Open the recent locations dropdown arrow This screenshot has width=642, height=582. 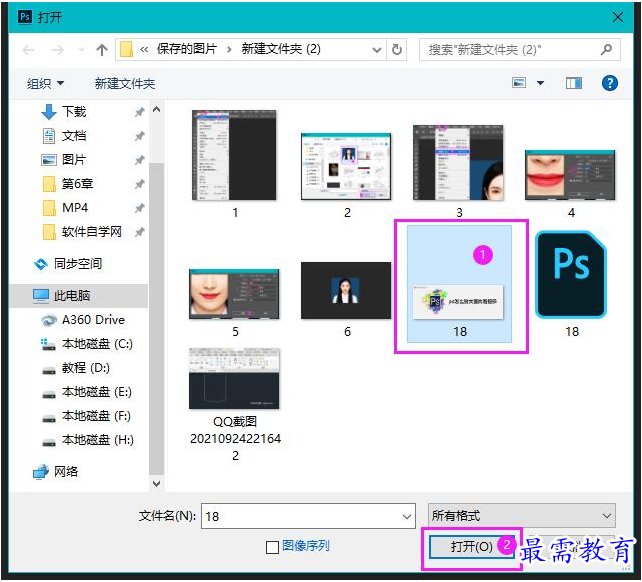click(x=81, y=50)
